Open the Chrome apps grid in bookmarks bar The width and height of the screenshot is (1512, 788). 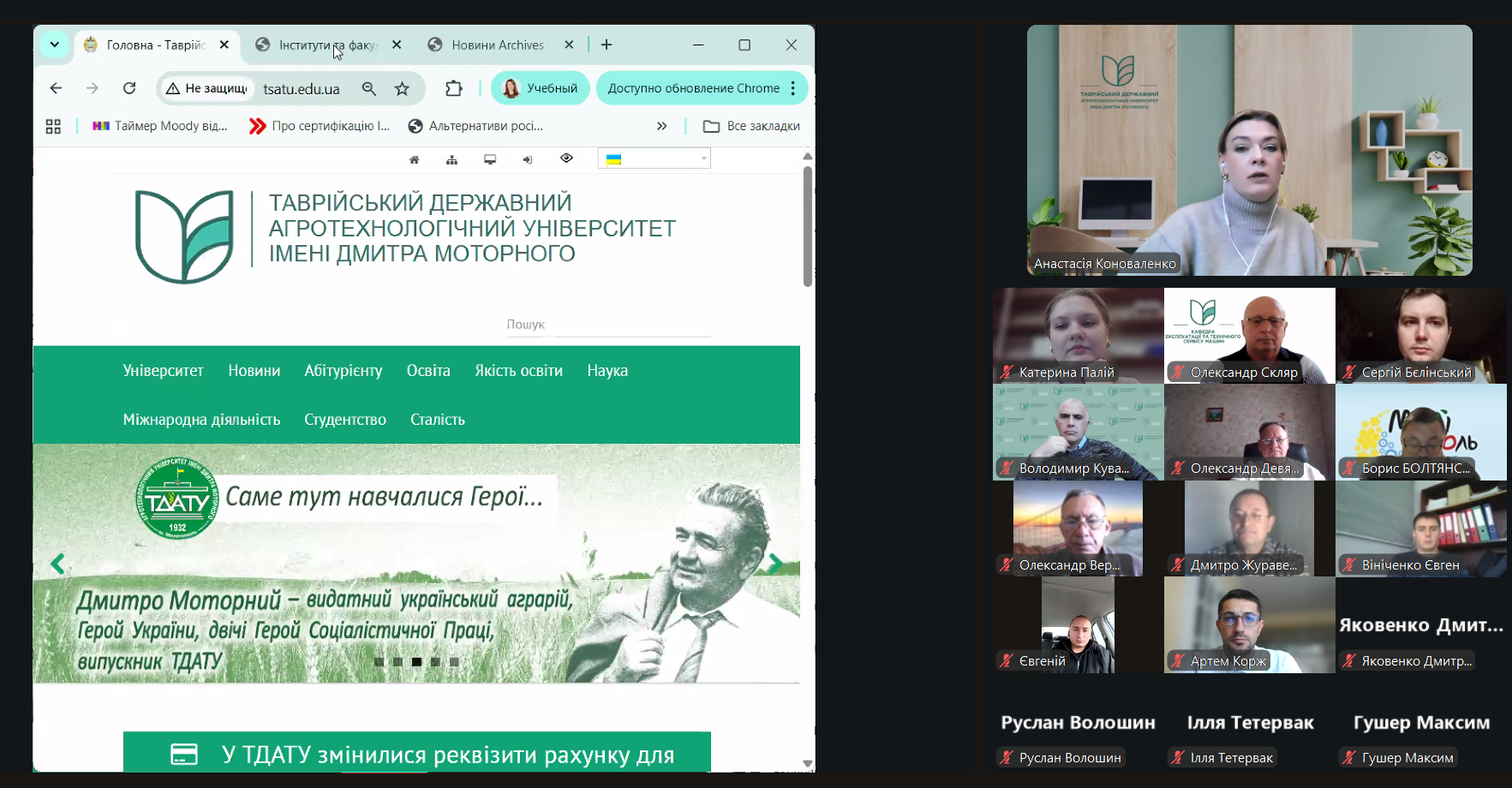pyautogui.click(x=53, y=126)
